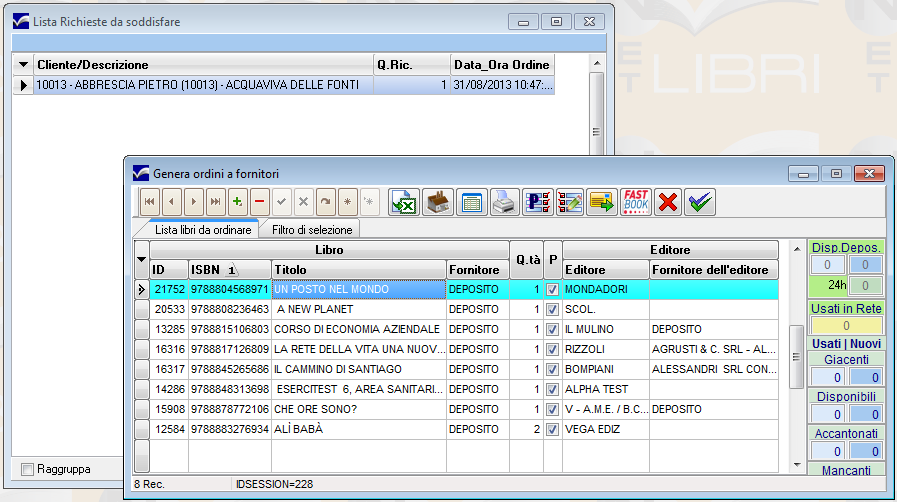Click the Usati in Rete value field

(x=846, y=326)
